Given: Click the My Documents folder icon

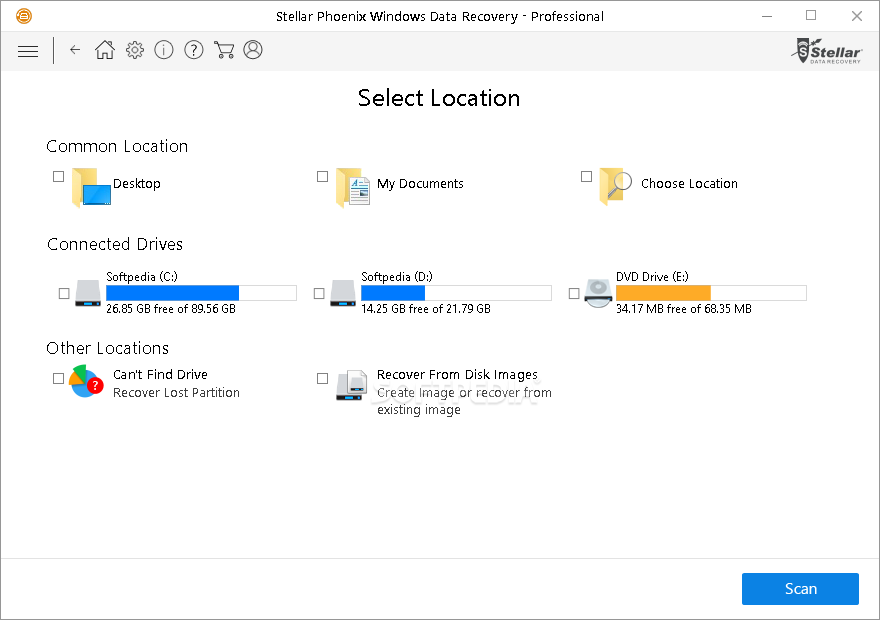Looking at the screenshot, I should 353,187.
